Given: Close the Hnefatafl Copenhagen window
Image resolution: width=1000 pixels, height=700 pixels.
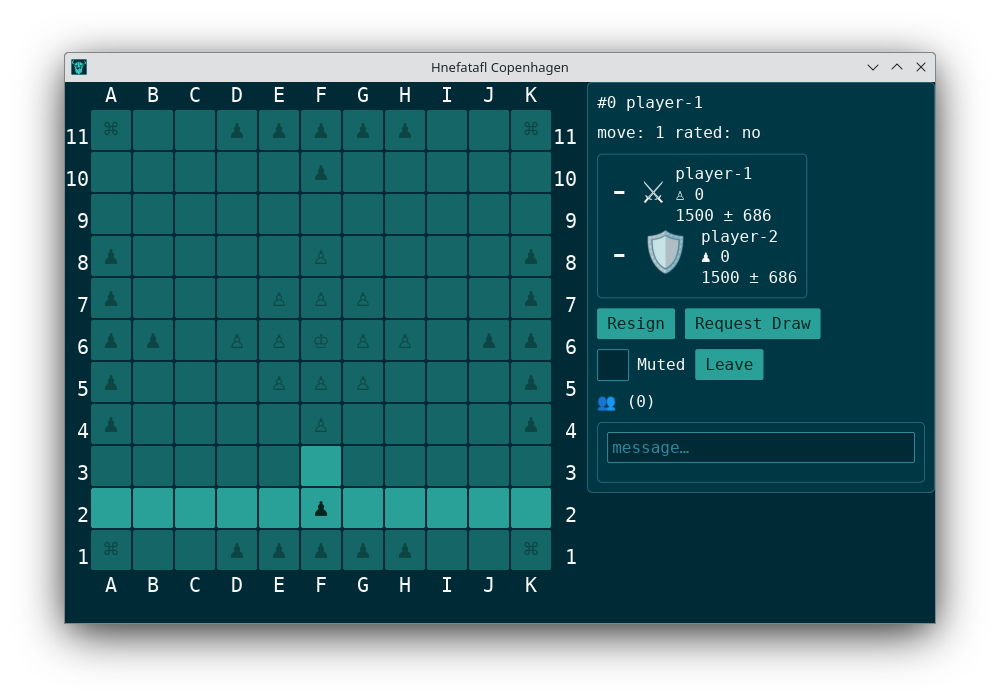Looking at the screenshot, I should [x=921, y=67].
